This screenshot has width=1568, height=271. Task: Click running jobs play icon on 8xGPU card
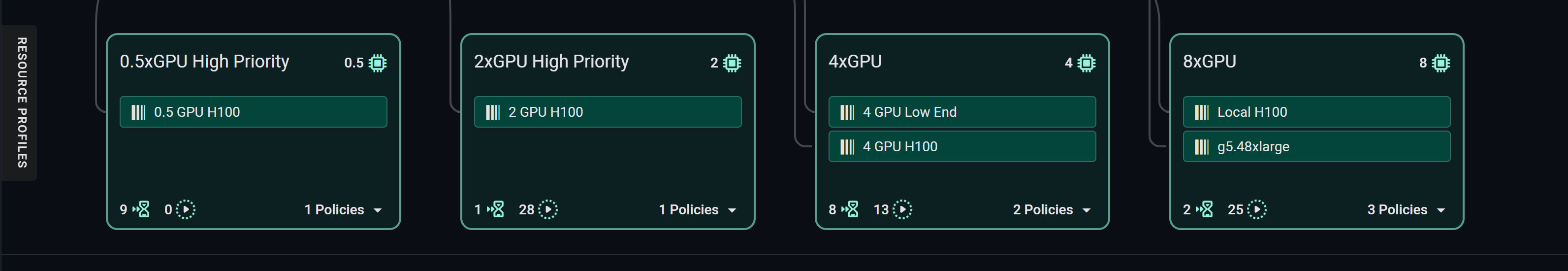1256,209
